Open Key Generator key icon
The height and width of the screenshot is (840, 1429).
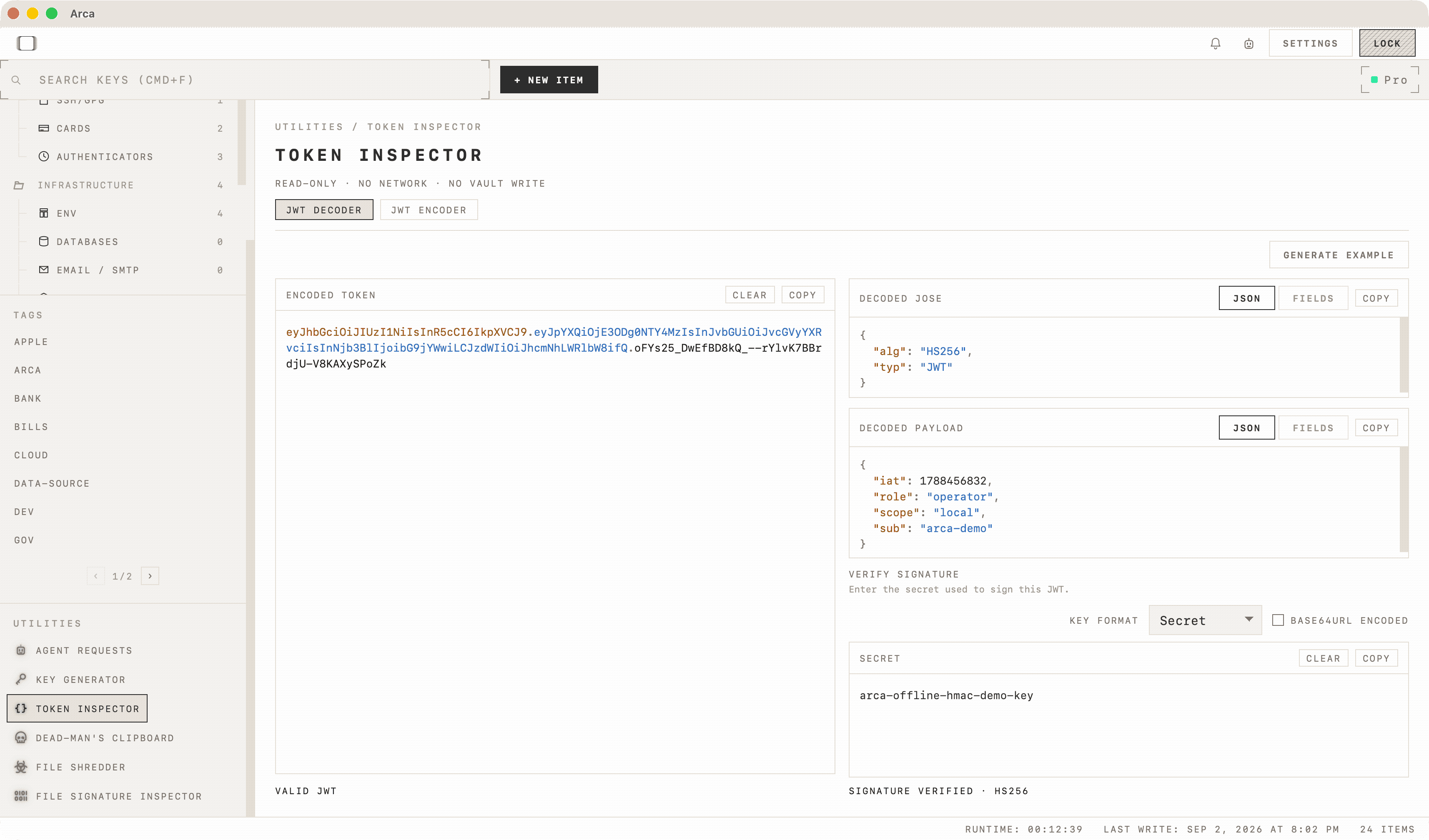(21, 679)
